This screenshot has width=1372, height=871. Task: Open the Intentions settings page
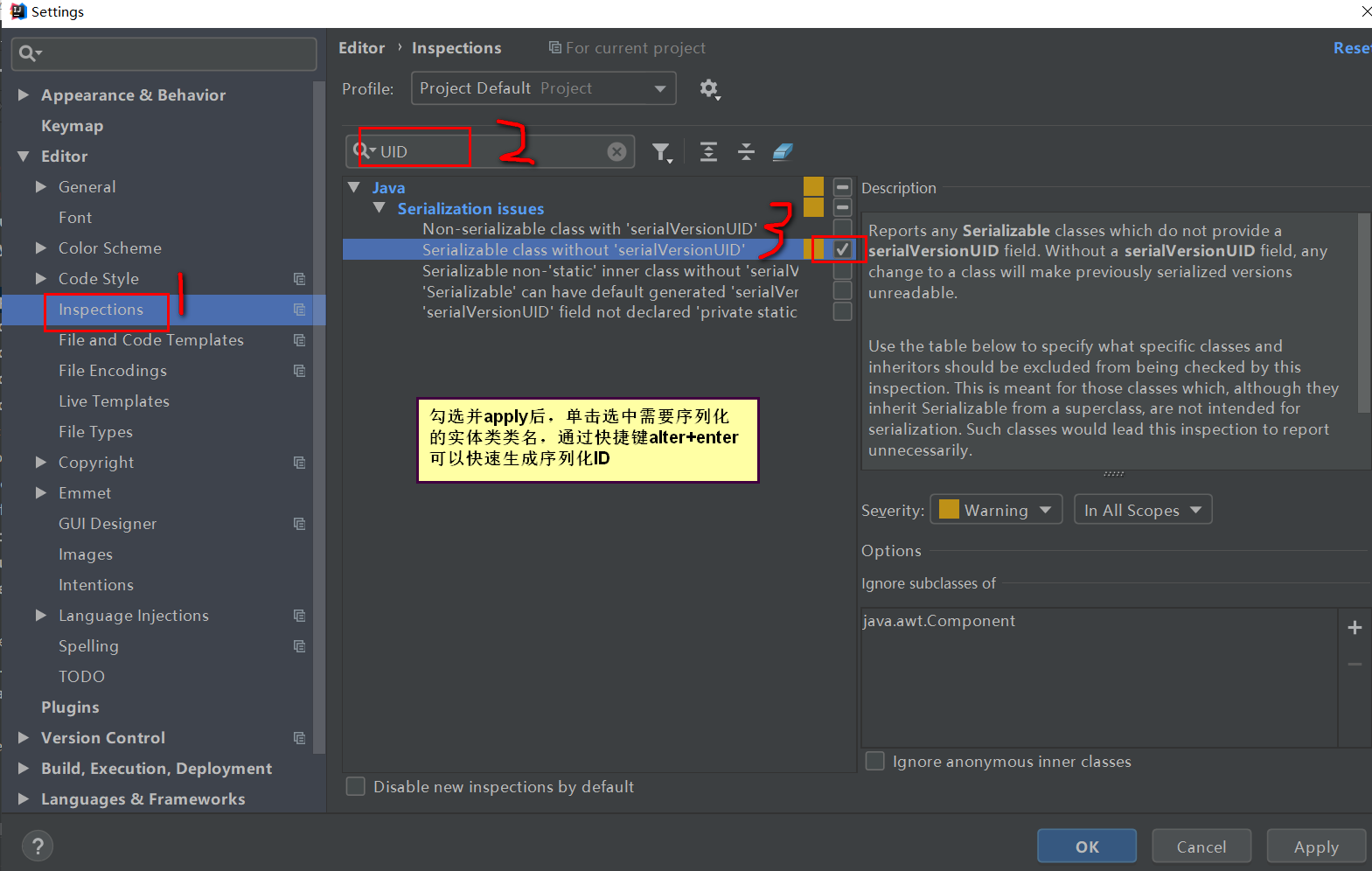click(x=96, y=585)
